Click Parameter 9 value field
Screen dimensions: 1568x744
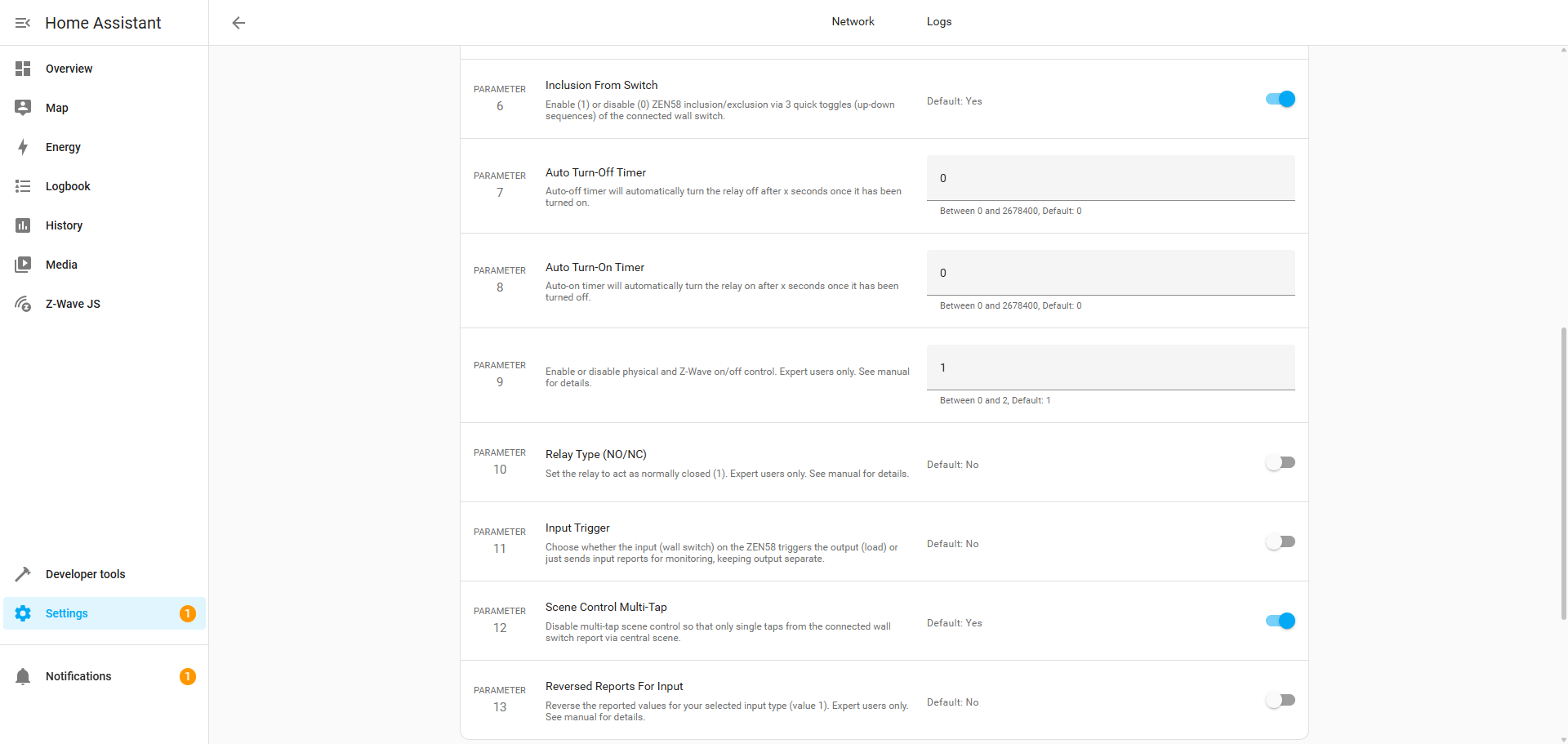1111,368
